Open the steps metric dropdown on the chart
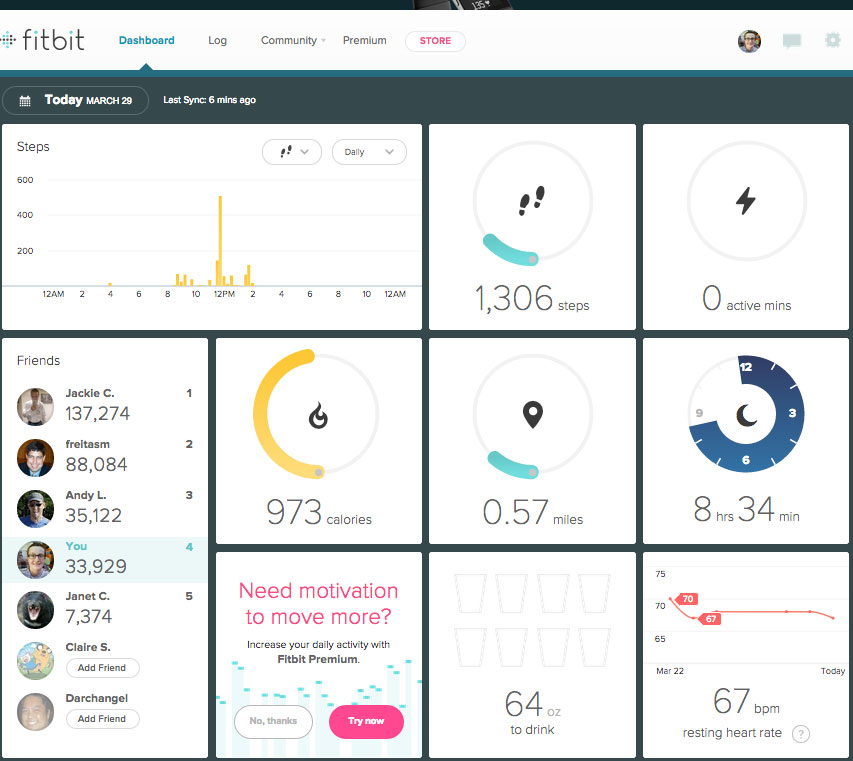The height and width of the screenshot is (761, 853). 291,151
